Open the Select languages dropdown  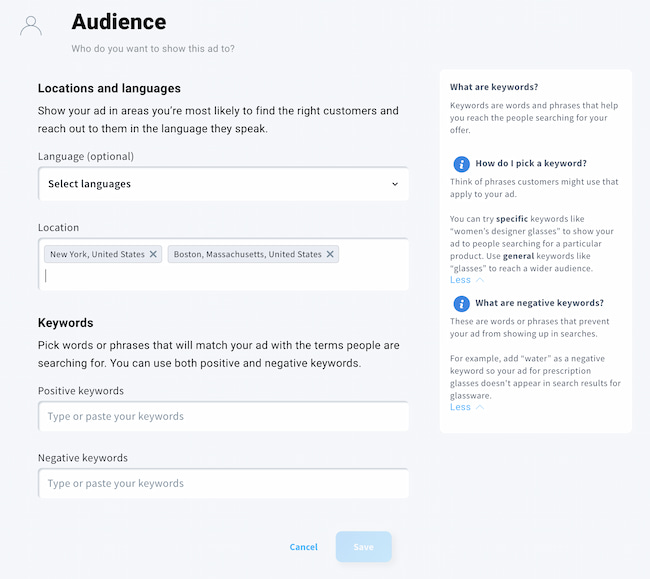[223, 184]
